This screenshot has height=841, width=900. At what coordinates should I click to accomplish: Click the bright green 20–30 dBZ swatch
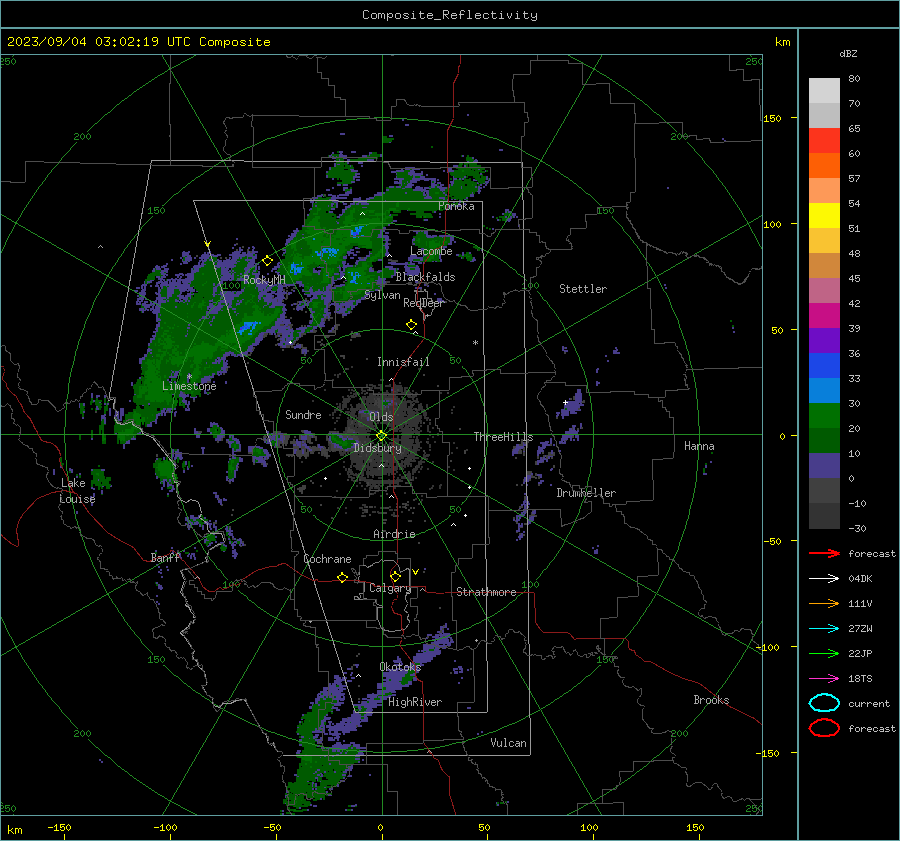(x=824, y=415)
